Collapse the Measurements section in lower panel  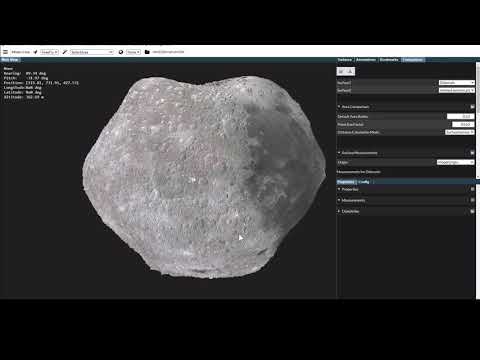tap(339, 200)
